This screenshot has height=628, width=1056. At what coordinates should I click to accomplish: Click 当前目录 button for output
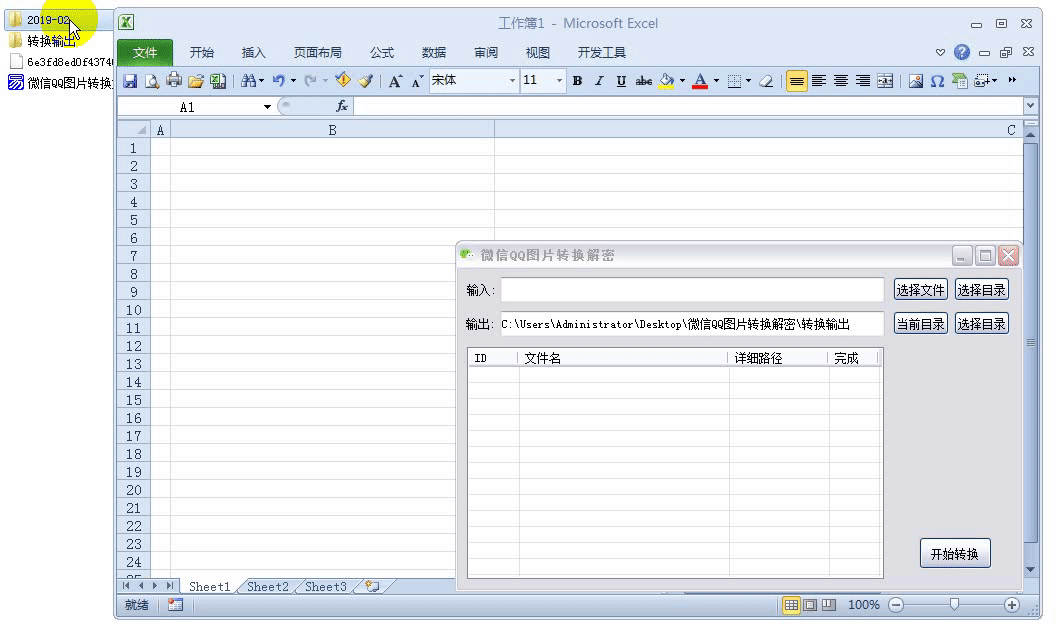921,324
